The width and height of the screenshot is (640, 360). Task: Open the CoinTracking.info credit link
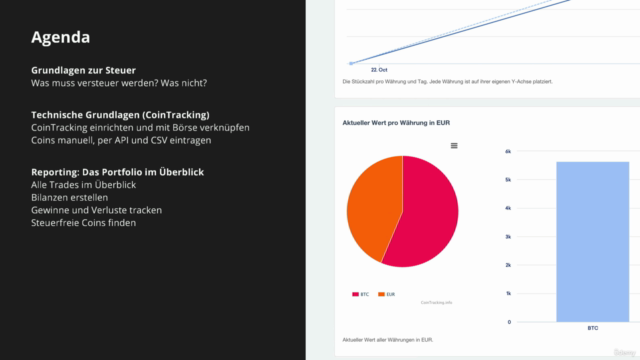(x=436, y=303)
